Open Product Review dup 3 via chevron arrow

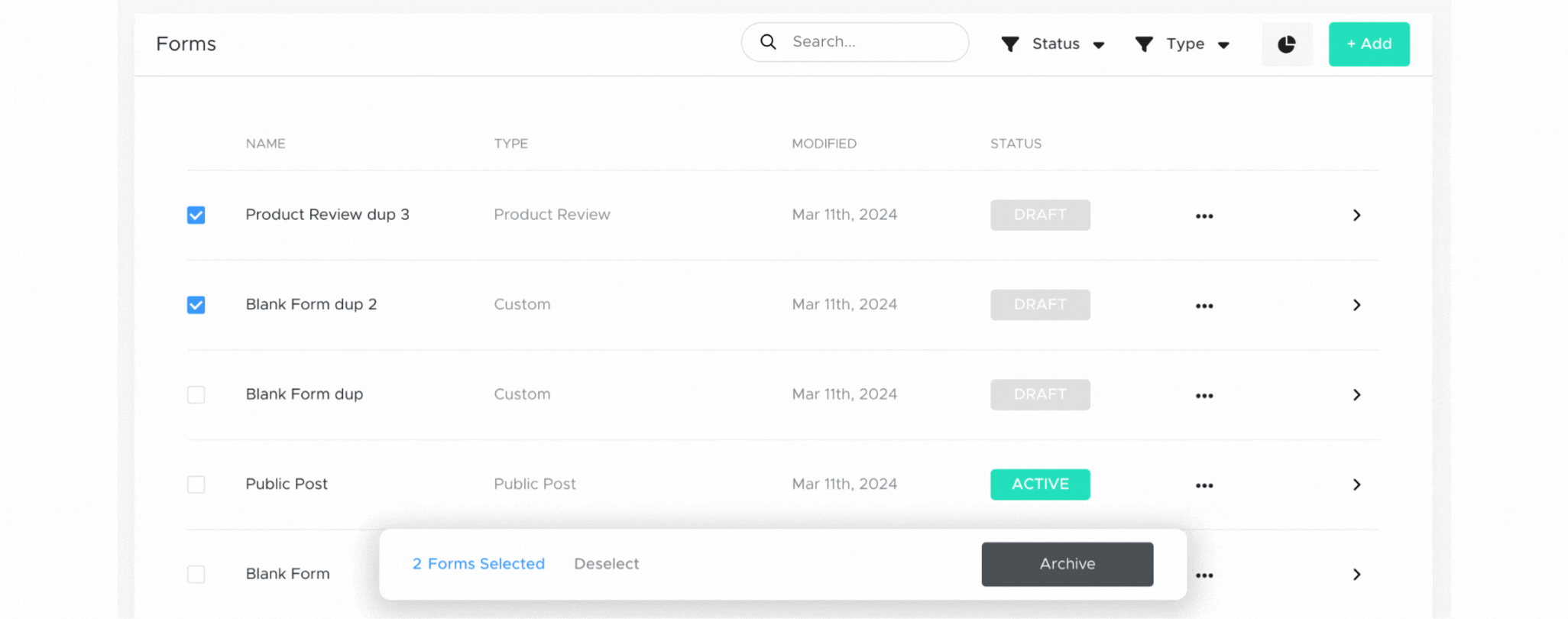coord(1357,216)
